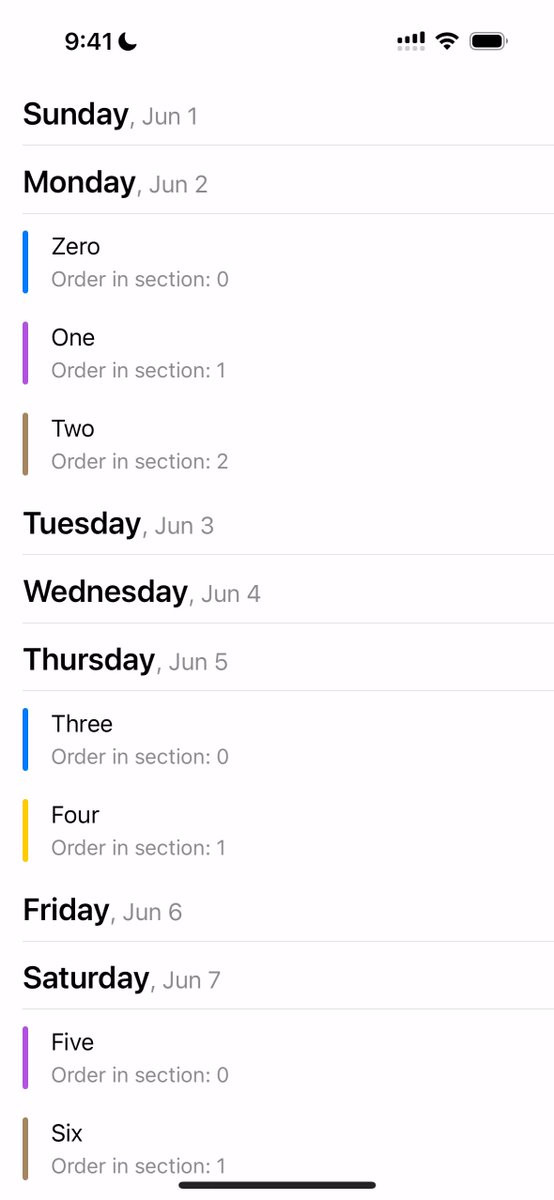Click the blue color bar beside Zero

(x=25, y=262)
